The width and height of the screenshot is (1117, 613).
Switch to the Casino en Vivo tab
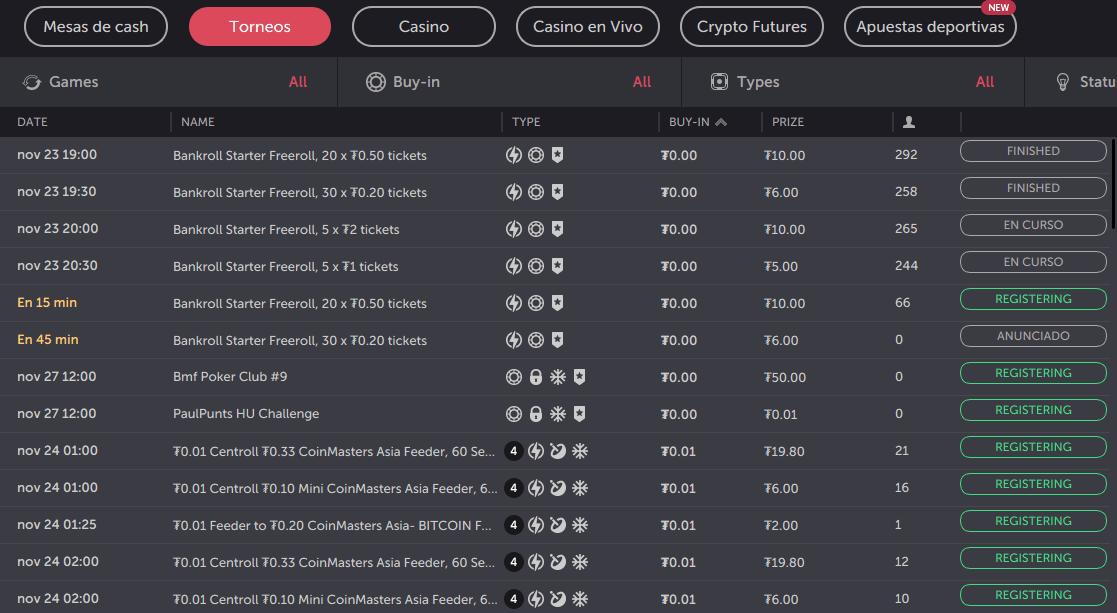coord(588,27)
